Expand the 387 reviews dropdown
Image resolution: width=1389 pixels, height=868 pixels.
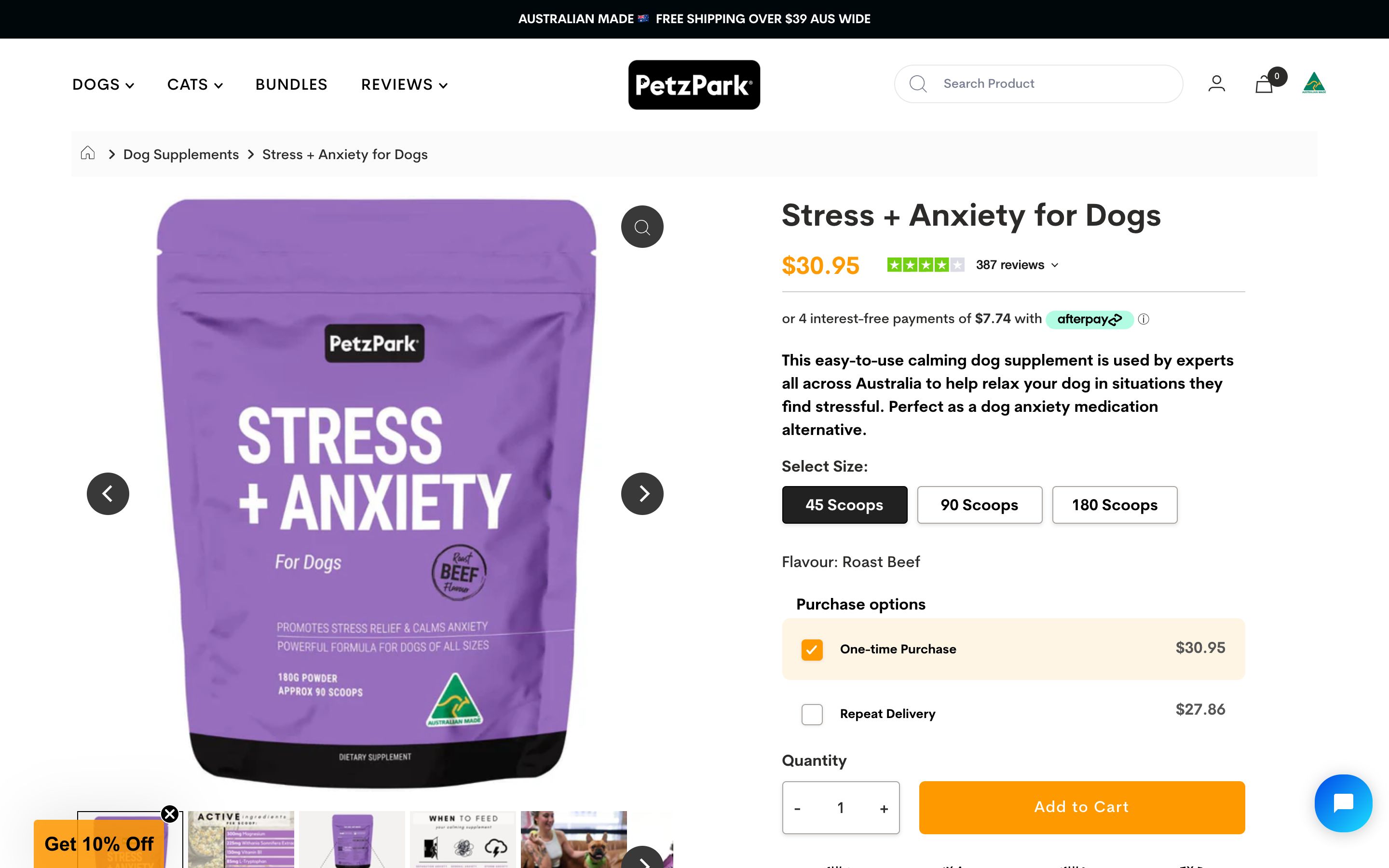[1017, 265]
